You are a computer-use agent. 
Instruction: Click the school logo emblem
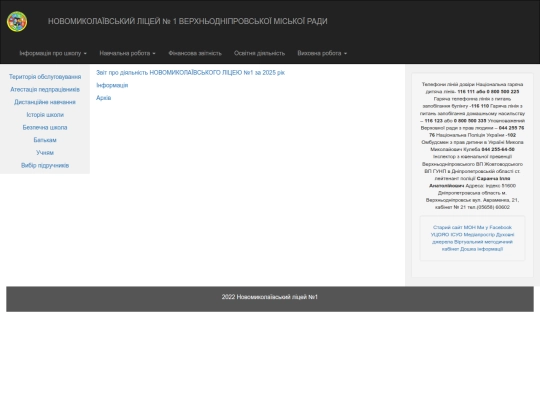pos(17,21)
